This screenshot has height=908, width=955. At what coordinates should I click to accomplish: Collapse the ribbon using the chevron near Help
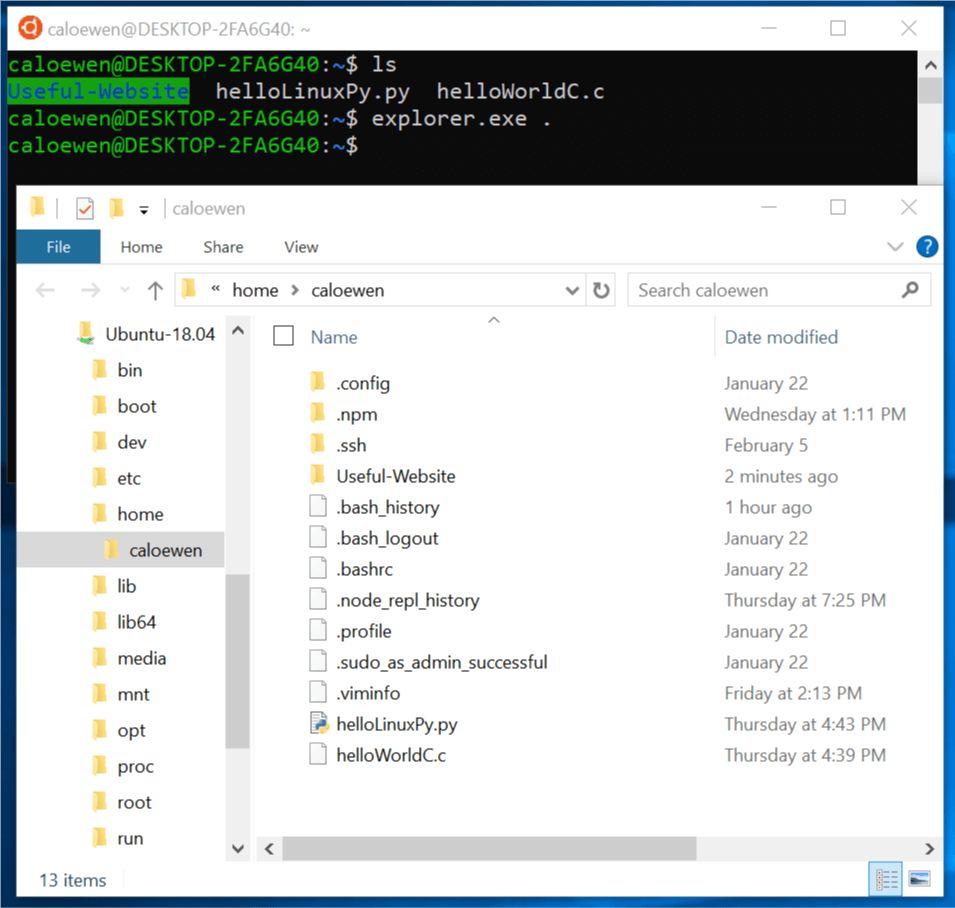pos(897,247)
